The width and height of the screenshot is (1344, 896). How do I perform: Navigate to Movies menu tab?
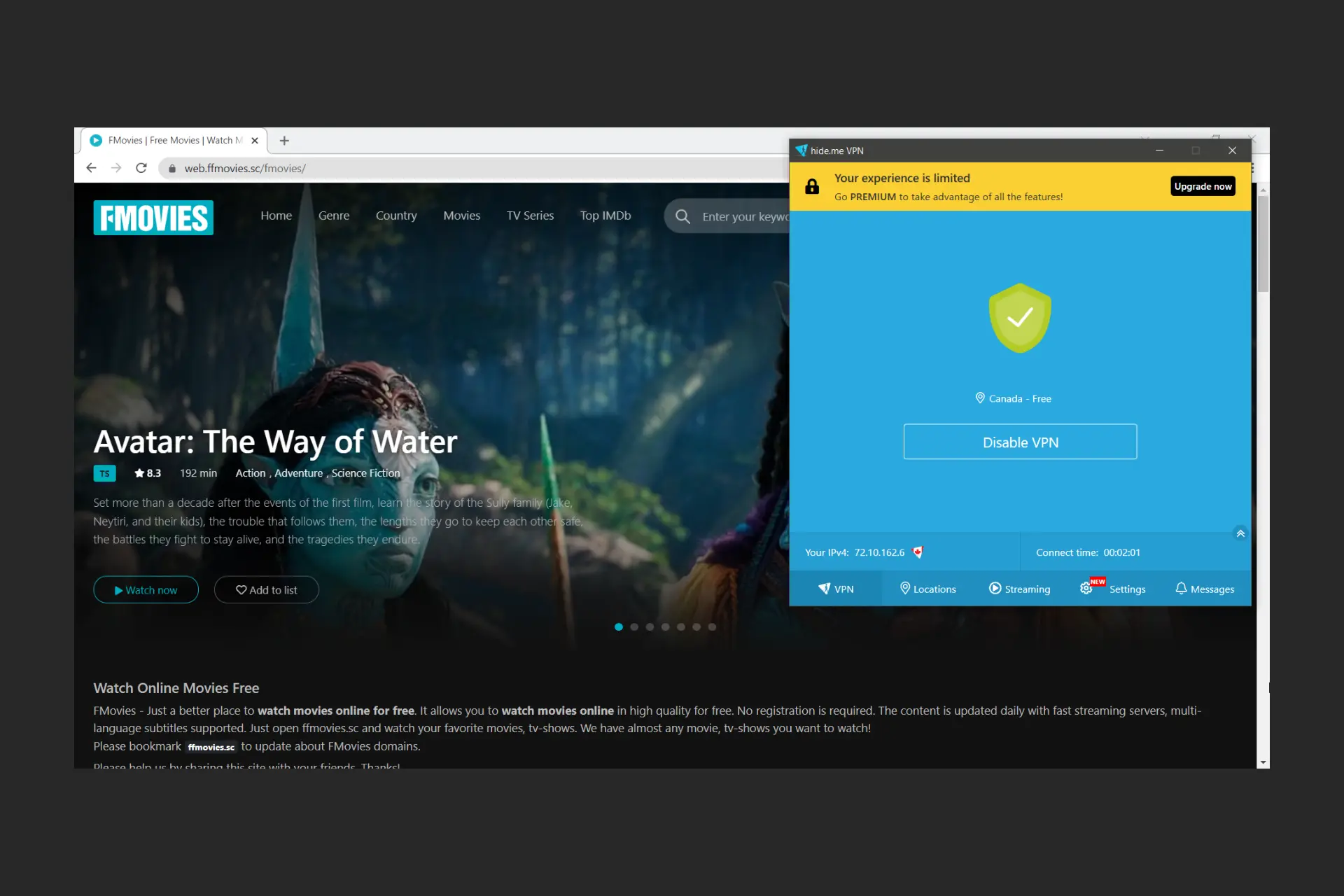pyautogui.click(x=461, y=215)
